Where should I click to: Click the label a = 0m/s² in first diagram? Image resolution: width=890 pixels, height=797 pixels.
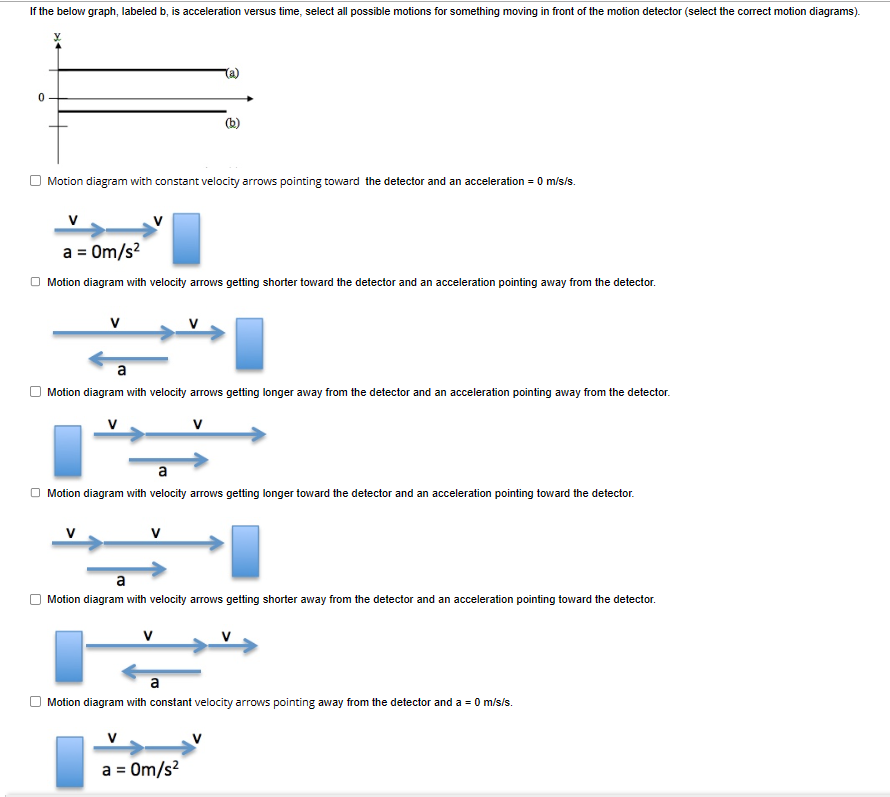click(x=102, y=252)
